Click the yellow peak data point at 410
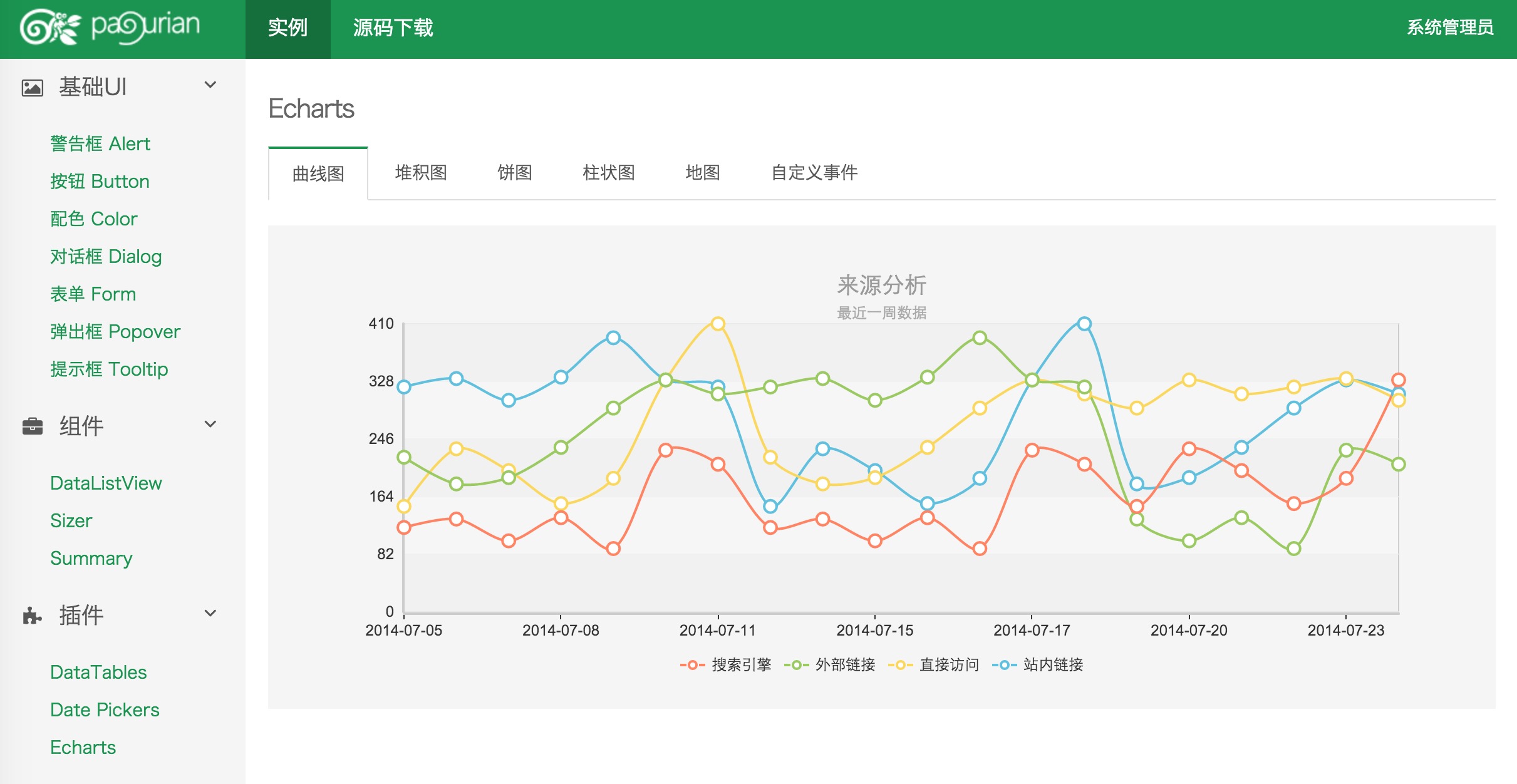The height and width of the screenshot is (784, 1517). (718, 324)
